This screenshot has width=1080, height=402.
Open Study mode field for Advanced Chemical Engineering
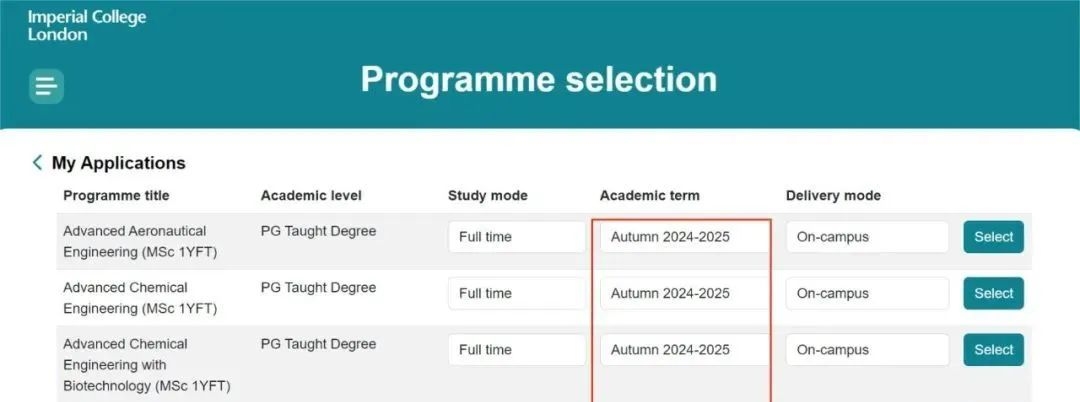516,293
